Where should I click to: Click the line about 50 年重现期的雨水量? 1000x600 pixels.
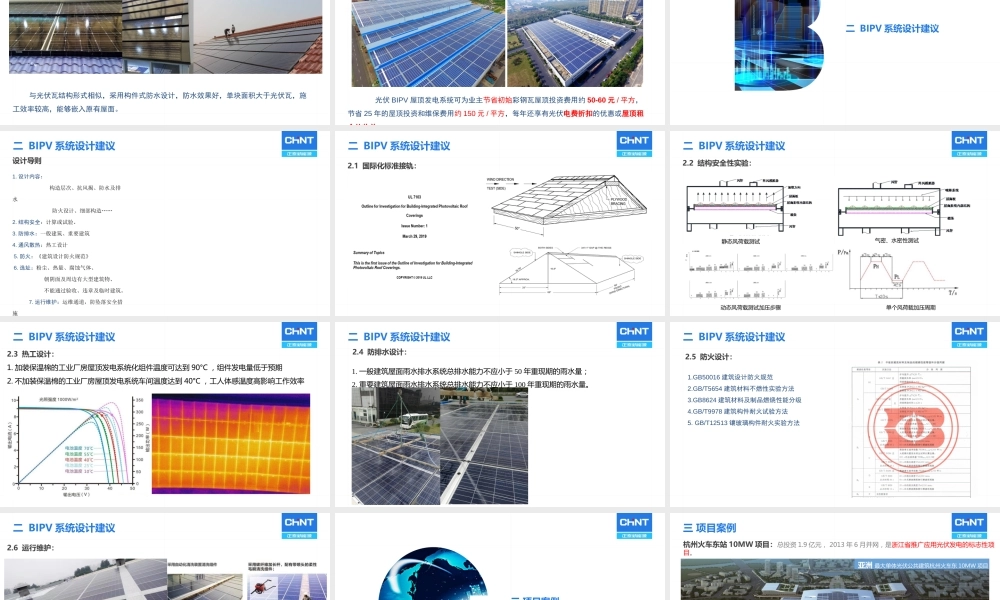[x=470, y=371]
